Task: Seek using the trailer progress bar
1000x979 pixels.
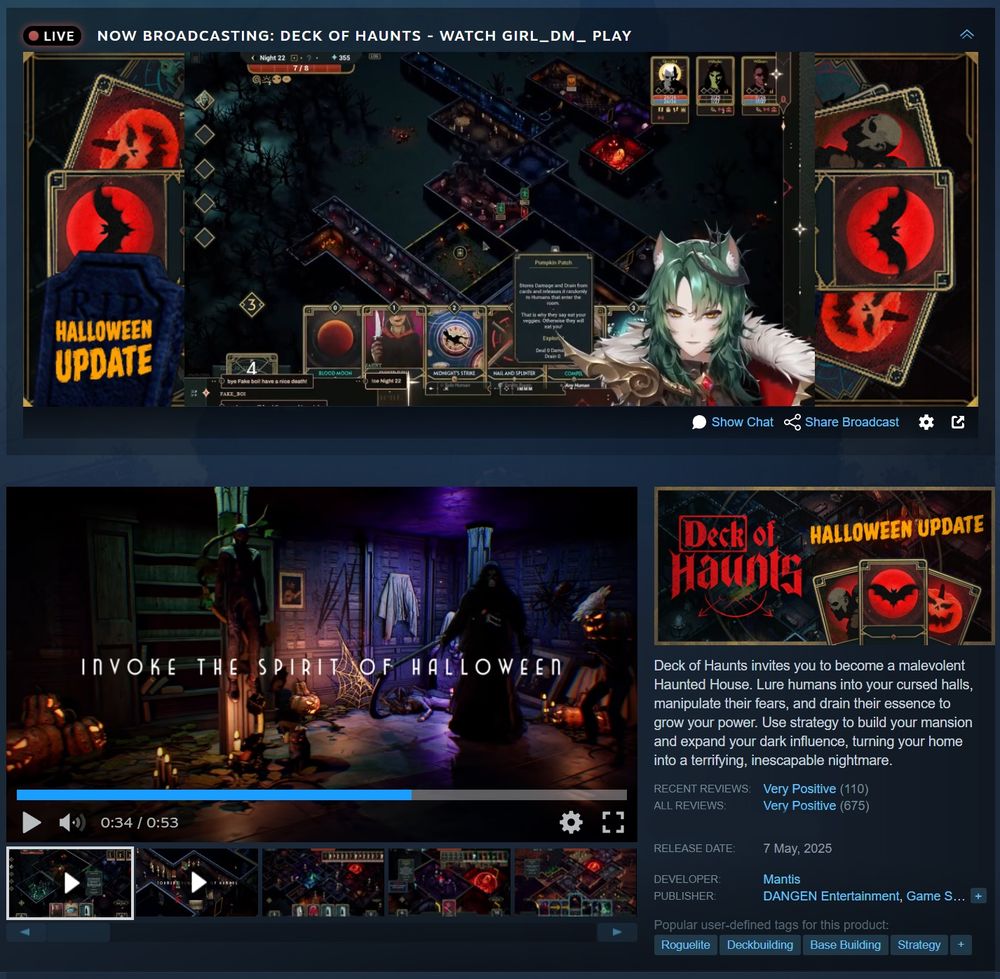Action: pos(320,794)
